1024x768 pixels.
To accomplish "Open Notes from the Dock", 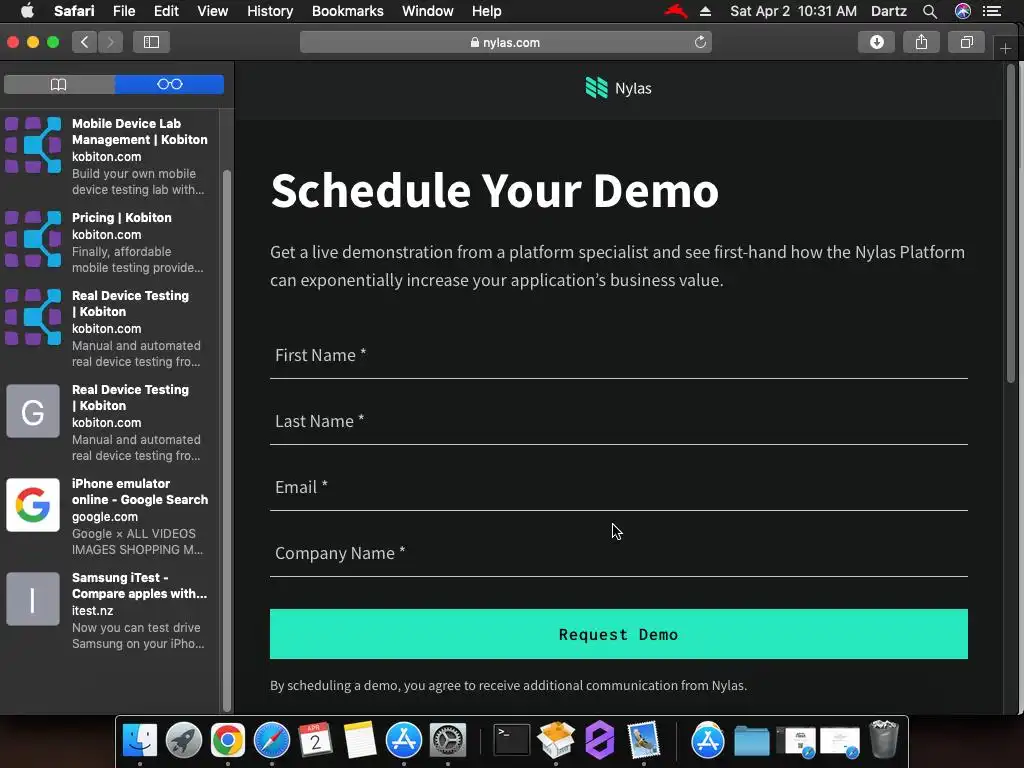I will (x=360, y=740).
